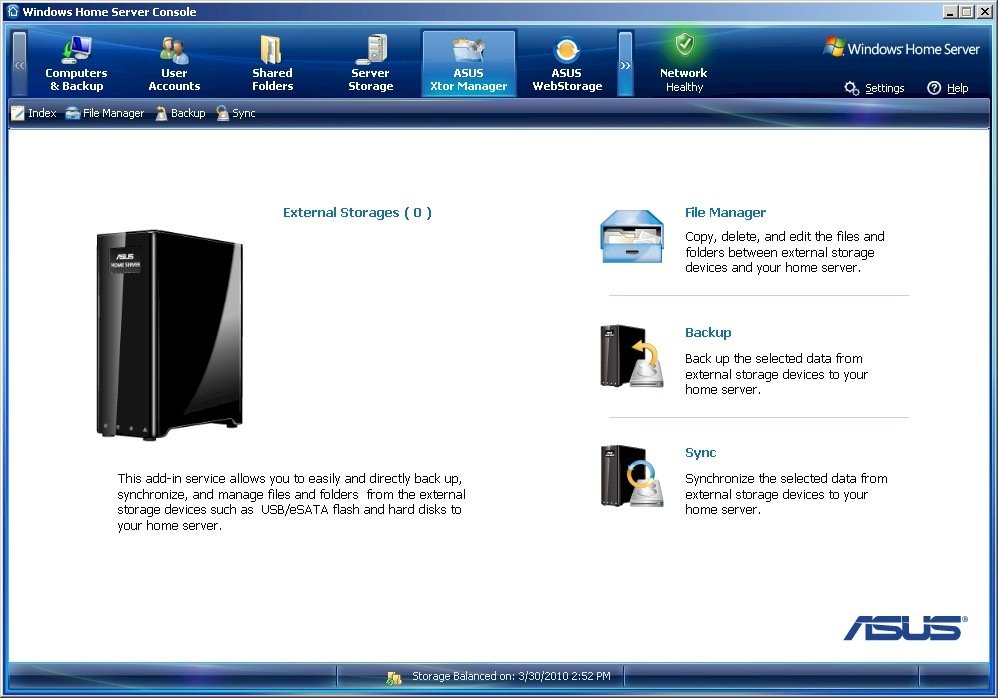The width and height of the screenshot is (998, 698).
Task: Click the User Accounts people icon
Action: coord(174,50)
